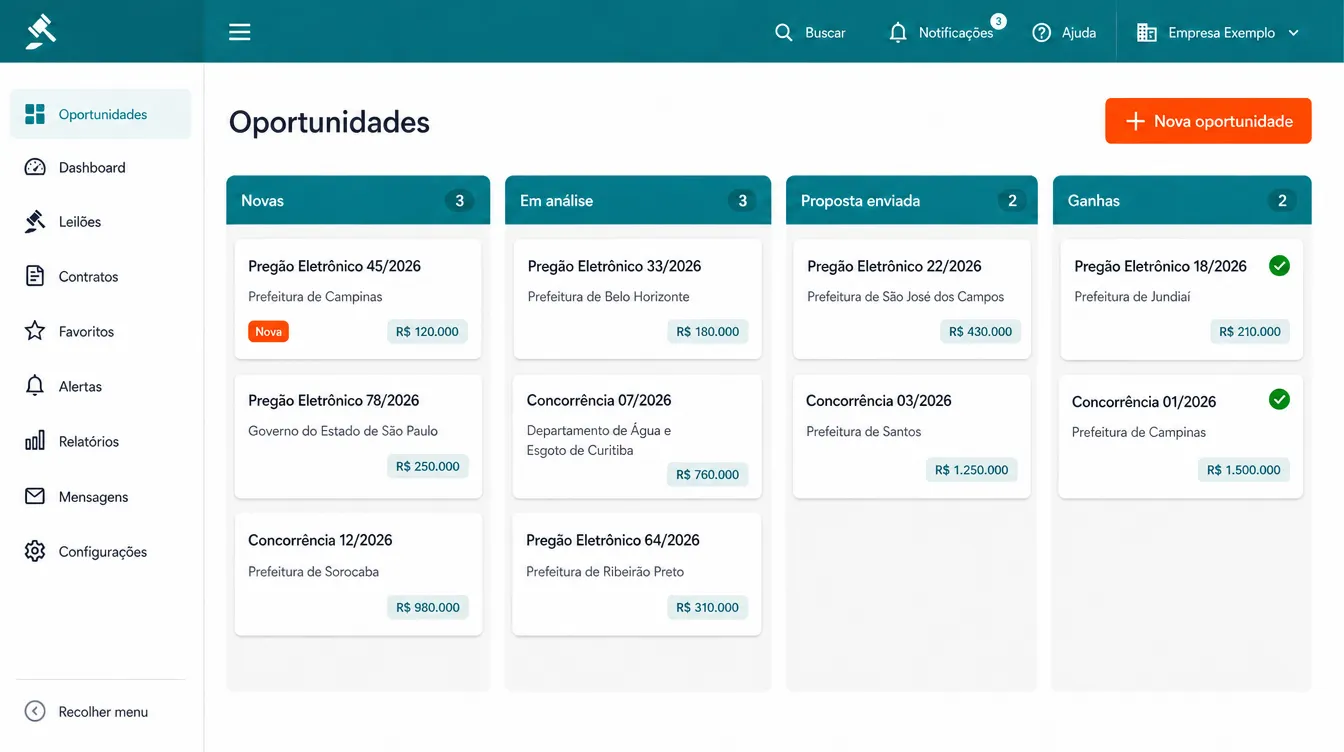
Task: Click the Ajuda label in the header
Action: 1079,33
